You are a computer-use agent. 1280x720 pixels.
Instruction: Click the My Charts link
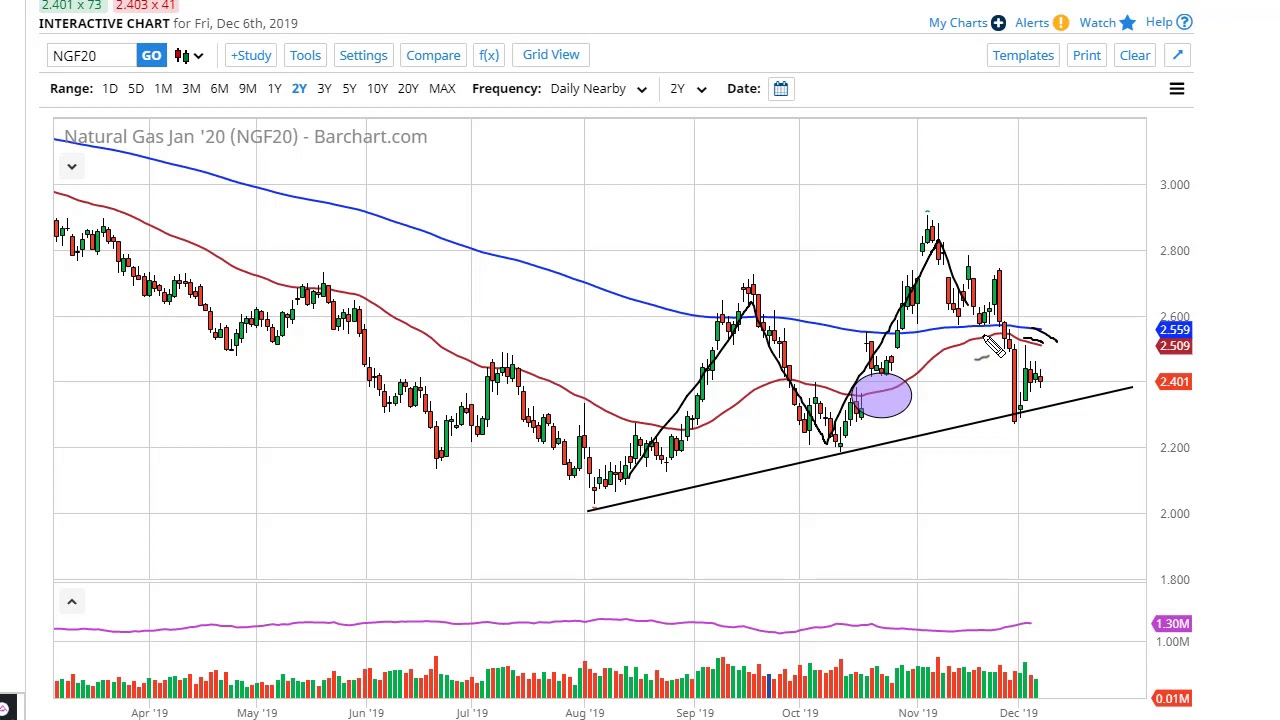click(958, 23)
